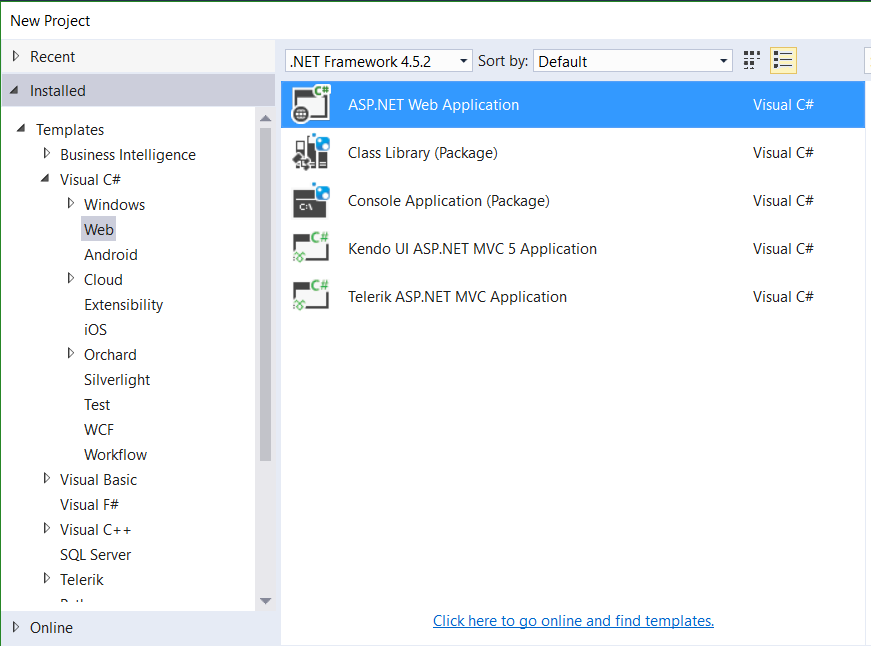Expand the Cloud templates node

pyautogui.click(x=71, y=279)
